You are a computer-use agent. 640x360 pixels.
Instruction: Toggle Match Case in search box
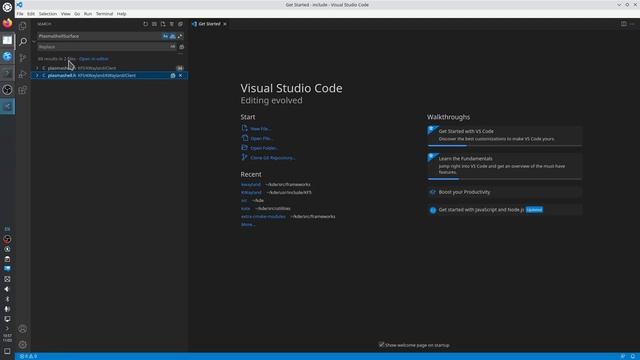(165, 36)
